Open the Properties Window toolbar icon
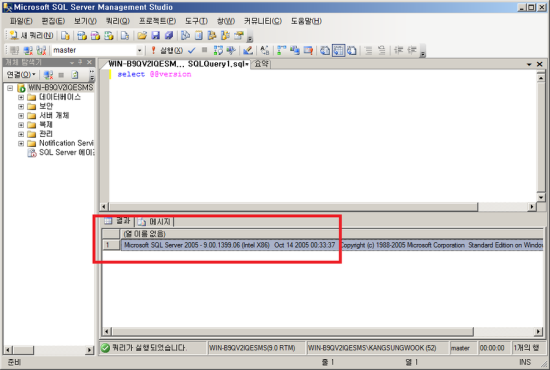Screen dimensions: 550x370 point(239,35)
